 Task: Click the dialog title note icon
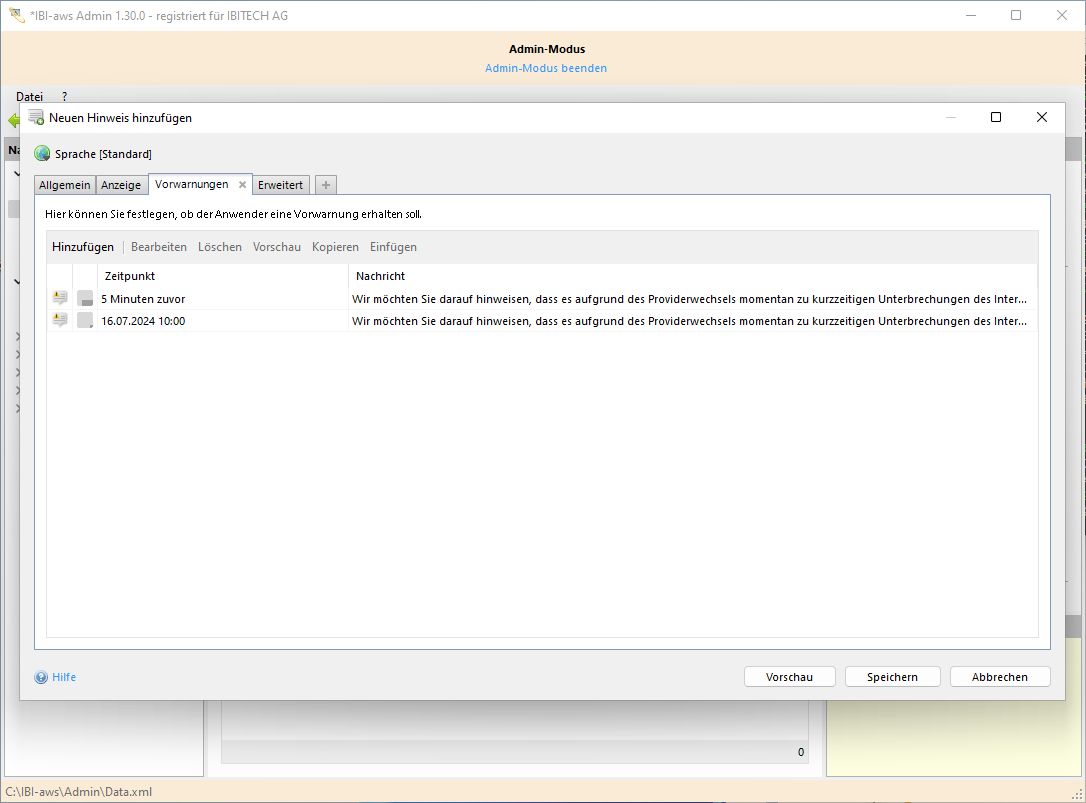click(36, 117)
